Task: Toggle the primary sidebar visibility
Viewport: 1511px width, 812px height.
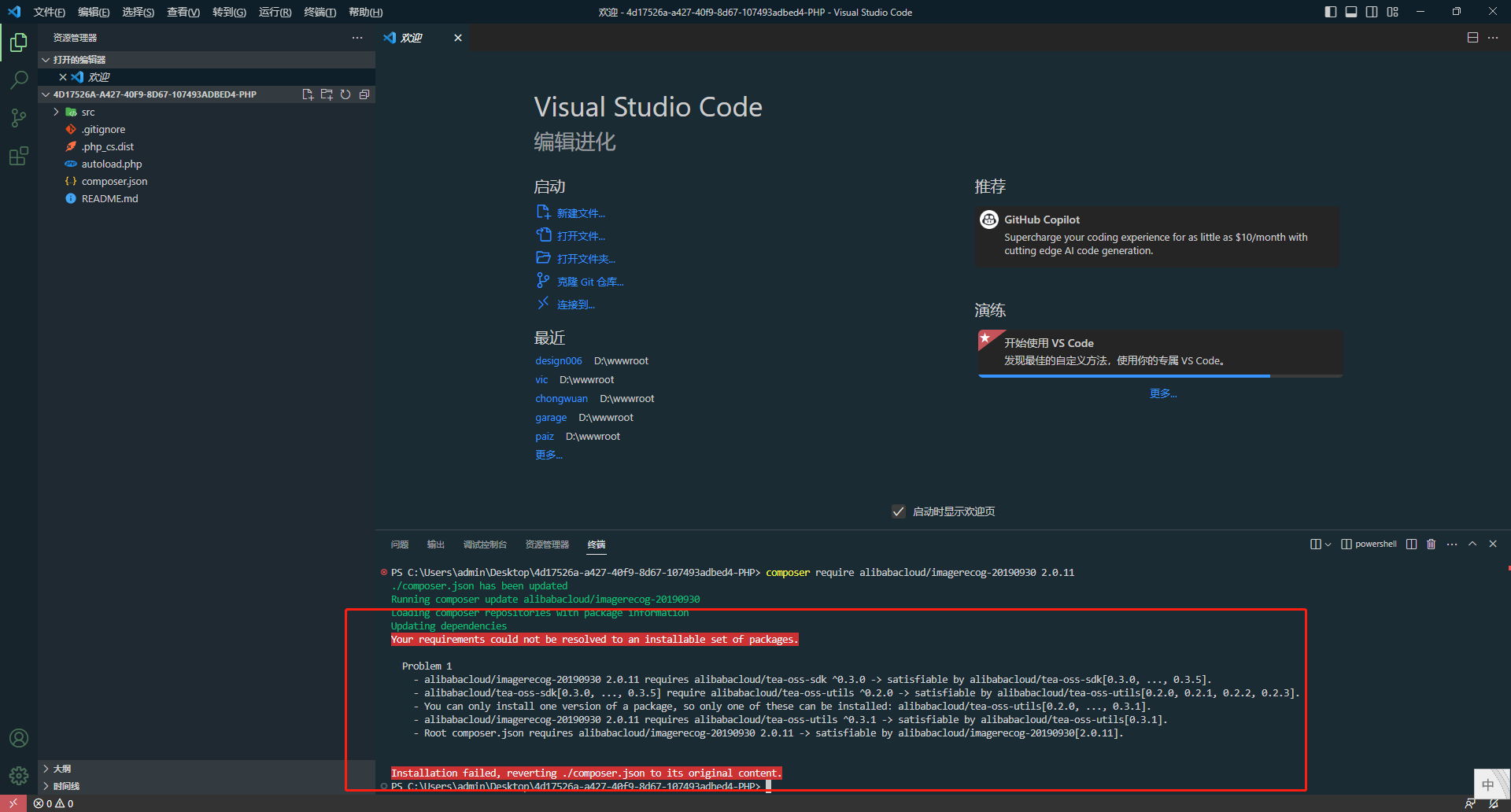Action: tap(1331, 12)
